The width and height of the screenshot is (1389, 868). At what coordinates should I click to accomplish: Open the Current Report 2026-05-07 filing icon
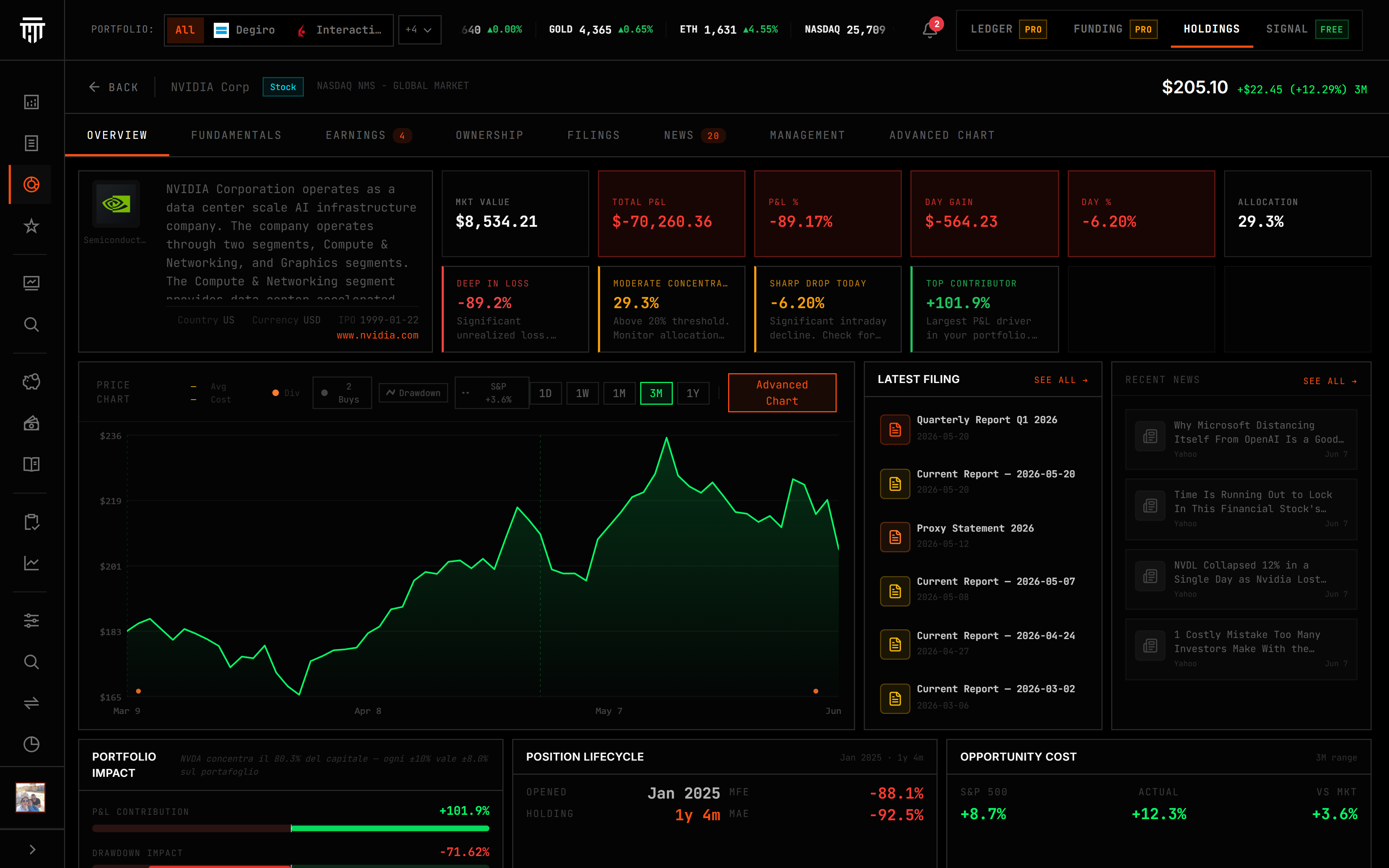(x=895, y=591)
